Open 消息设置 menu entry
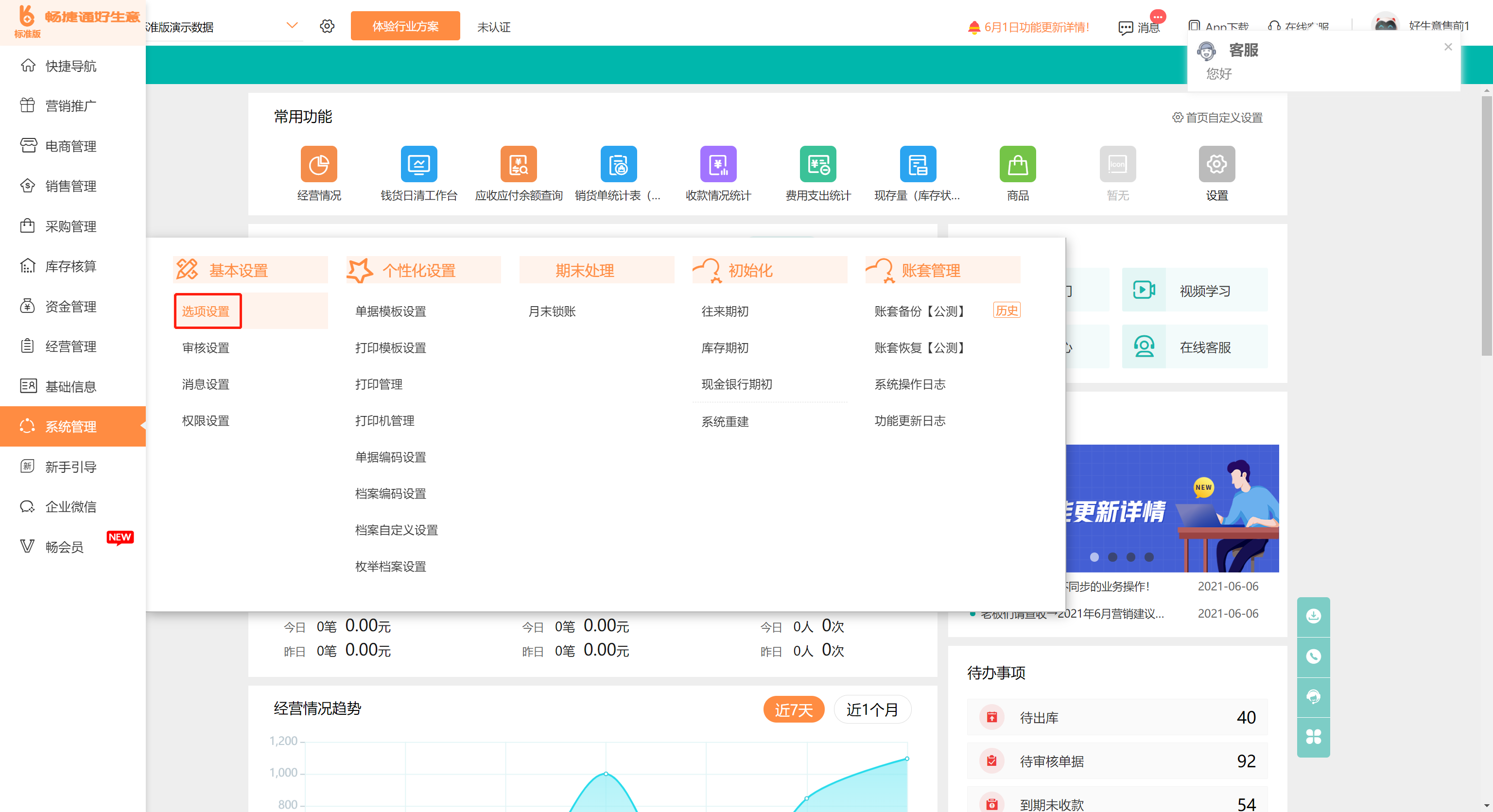Viewport: 1493px width, 812px height. [x=206, y=384]
